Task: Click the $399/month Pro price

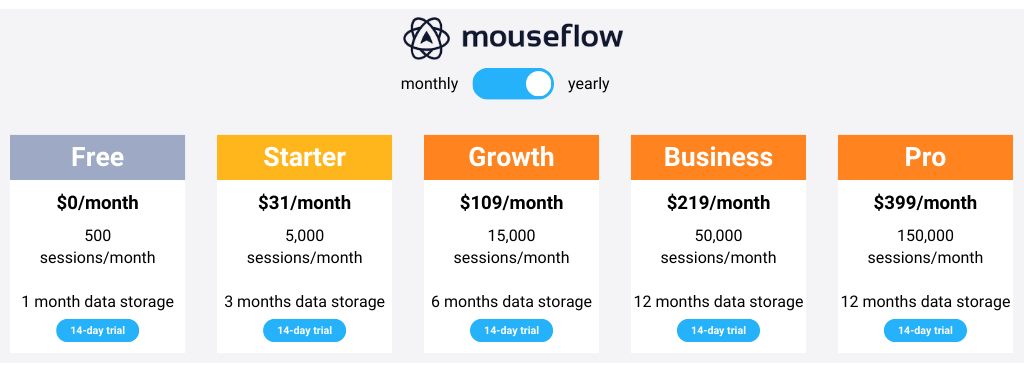Action: (925, 203)
